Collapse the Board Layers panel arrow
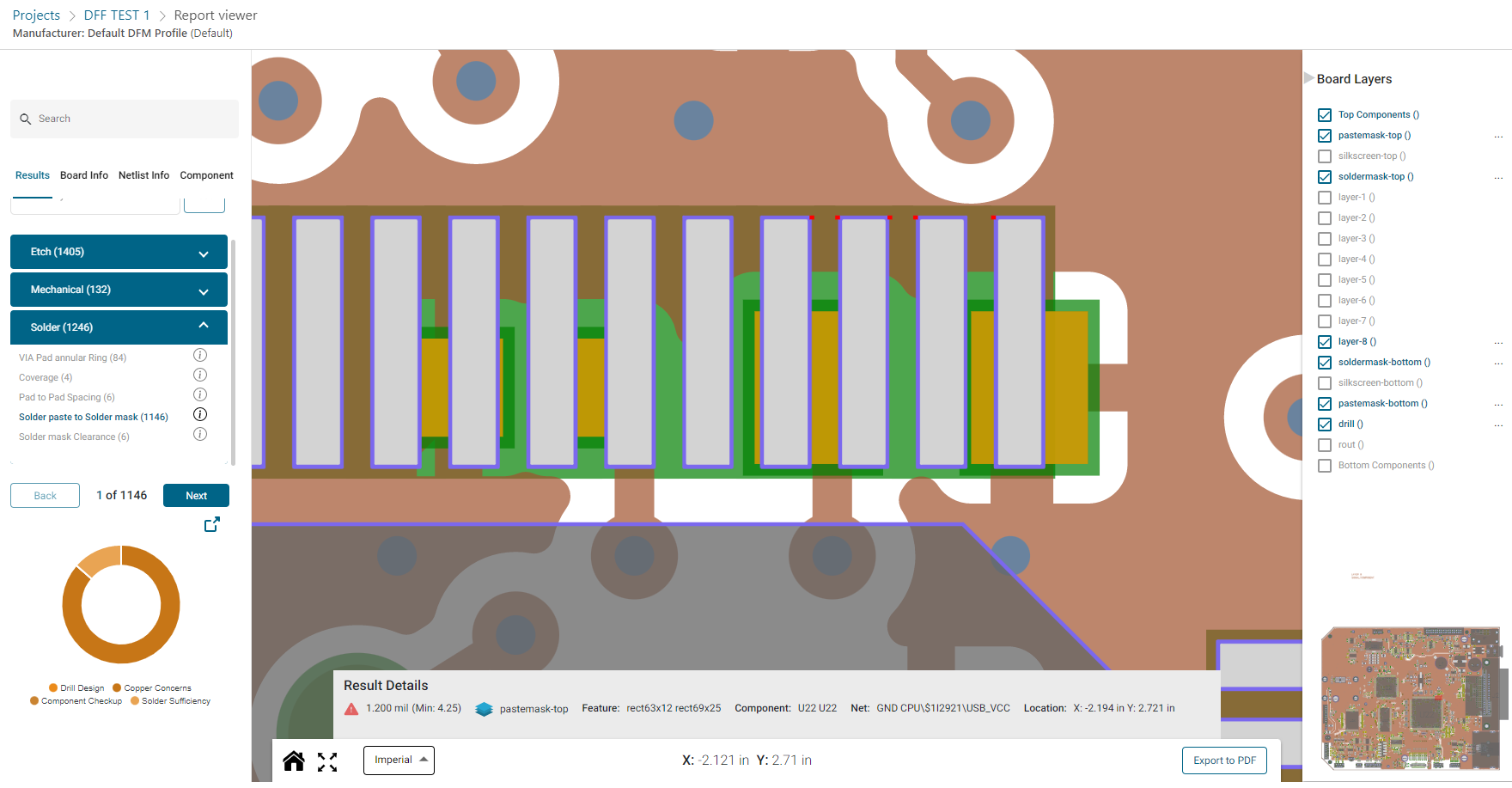Image resolution: width=1512 pixels, height=788 pixels. click(x=1308, y=78)
